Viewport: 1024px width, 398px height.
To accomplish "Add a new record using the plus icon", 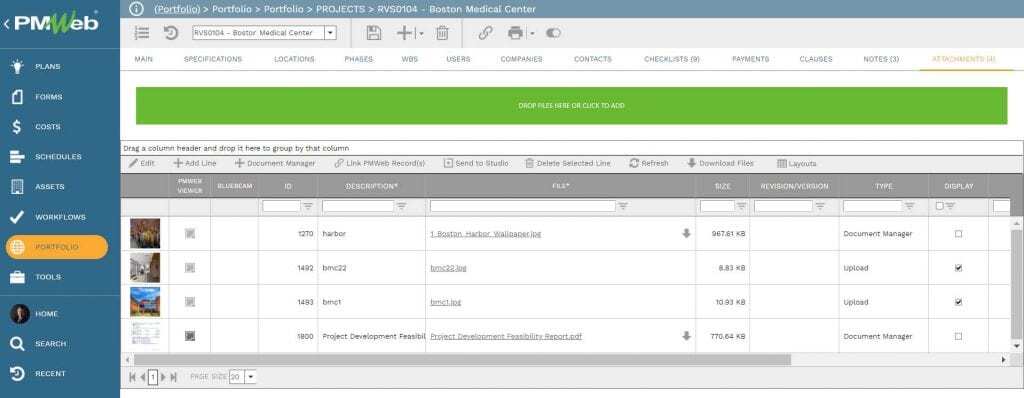I will point(405,33).
